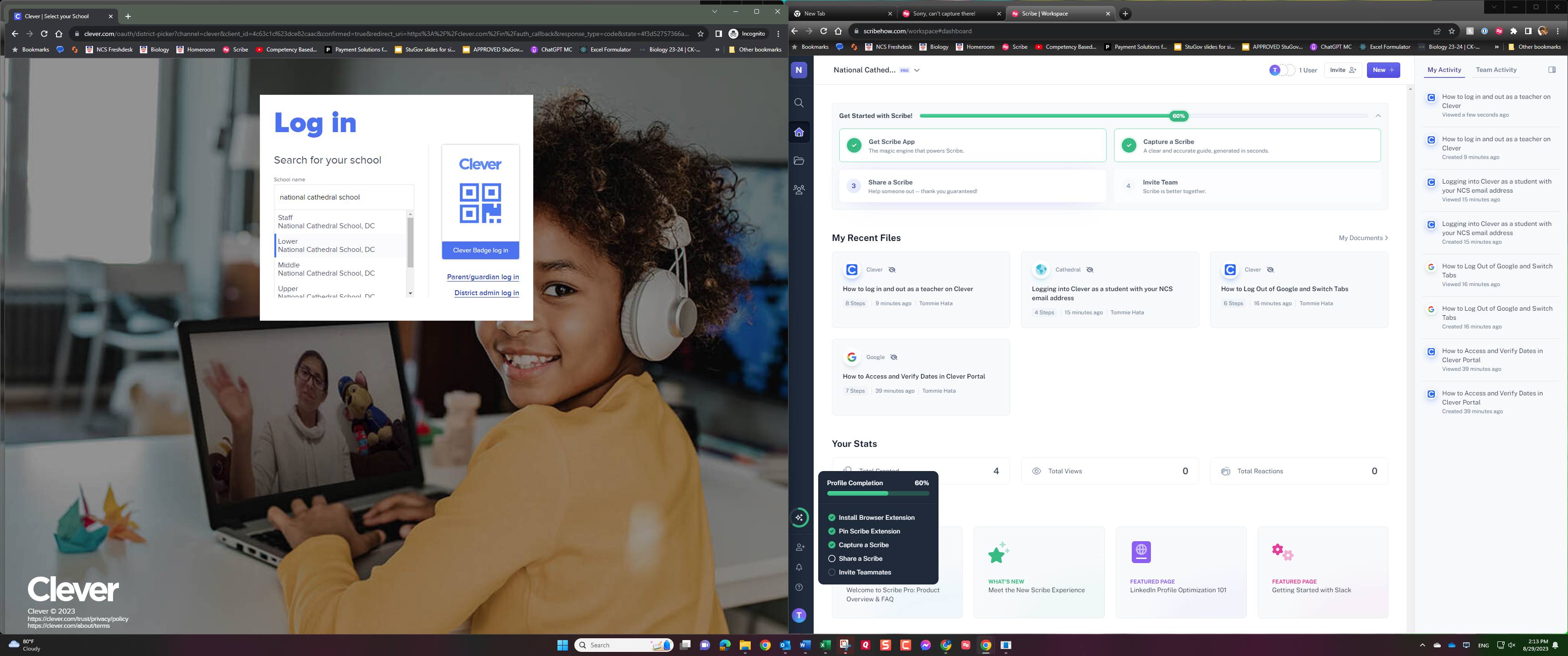Check Share a Scribe in Profile Completion list
The image size is (1568, 656).
(x=831, y=559)
